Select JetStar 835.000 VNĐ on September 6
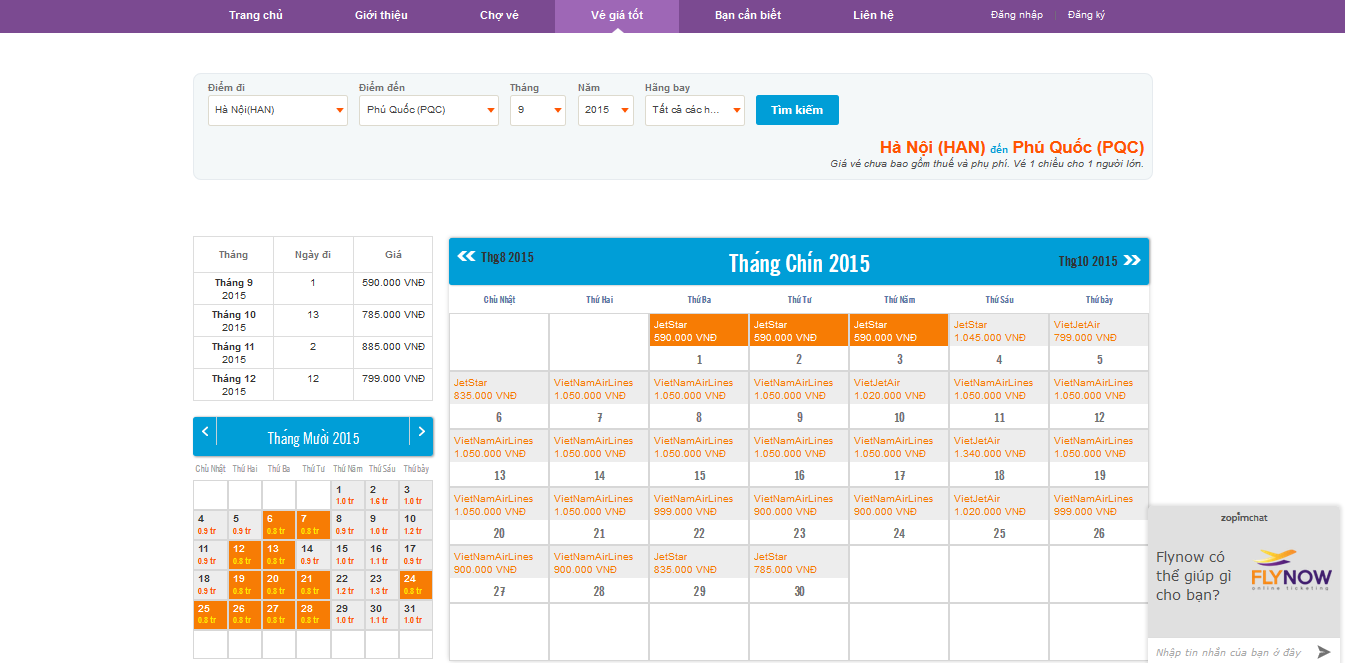The image size is (1345, 663). (499, 389)
